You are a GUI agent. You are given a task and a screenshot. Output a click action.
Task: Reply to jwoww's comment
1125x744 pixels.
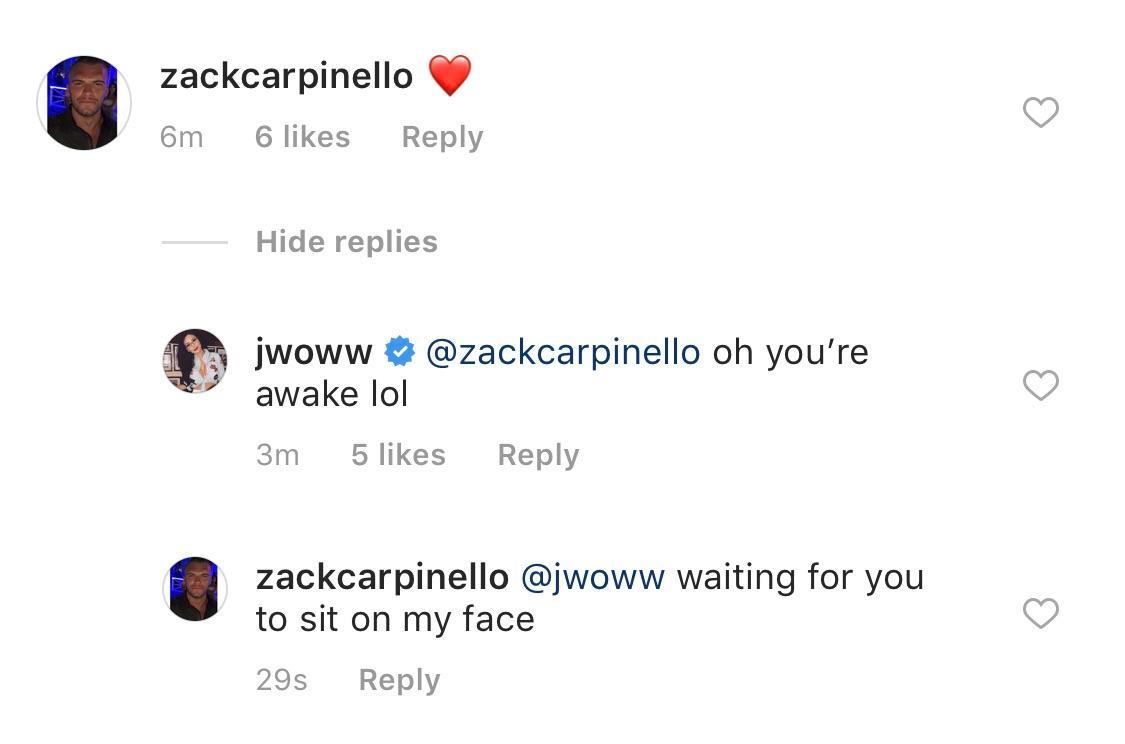pos(538,455)
